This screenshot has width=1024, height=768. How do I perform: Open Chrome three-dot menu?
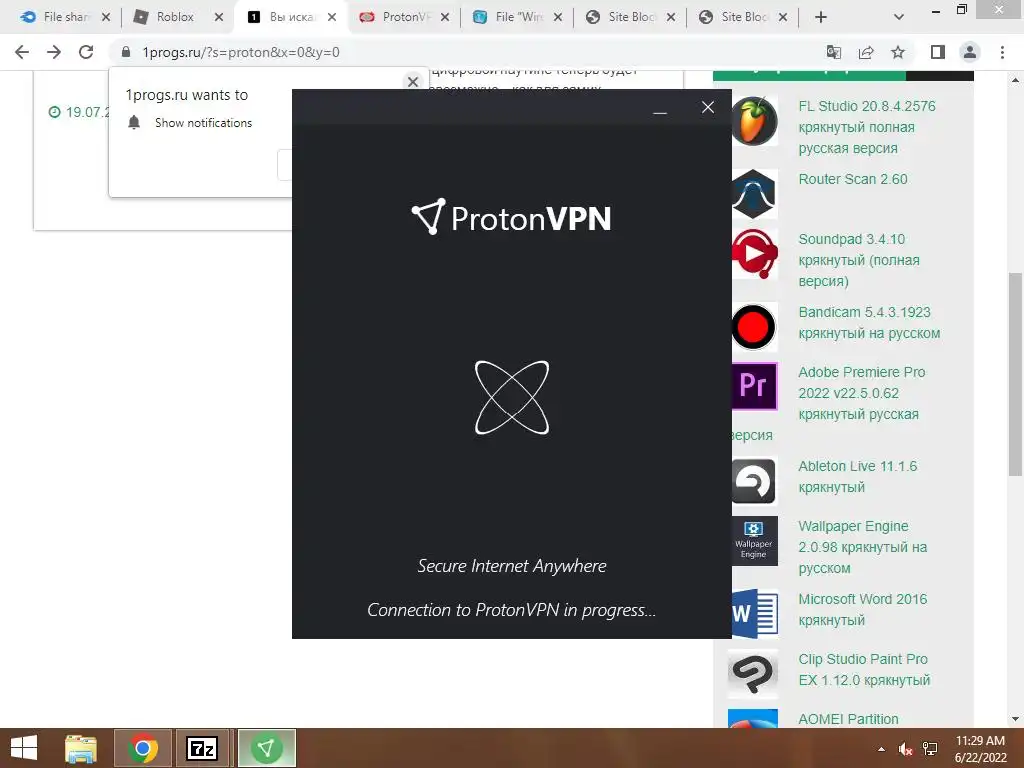tap(1002, 52)
